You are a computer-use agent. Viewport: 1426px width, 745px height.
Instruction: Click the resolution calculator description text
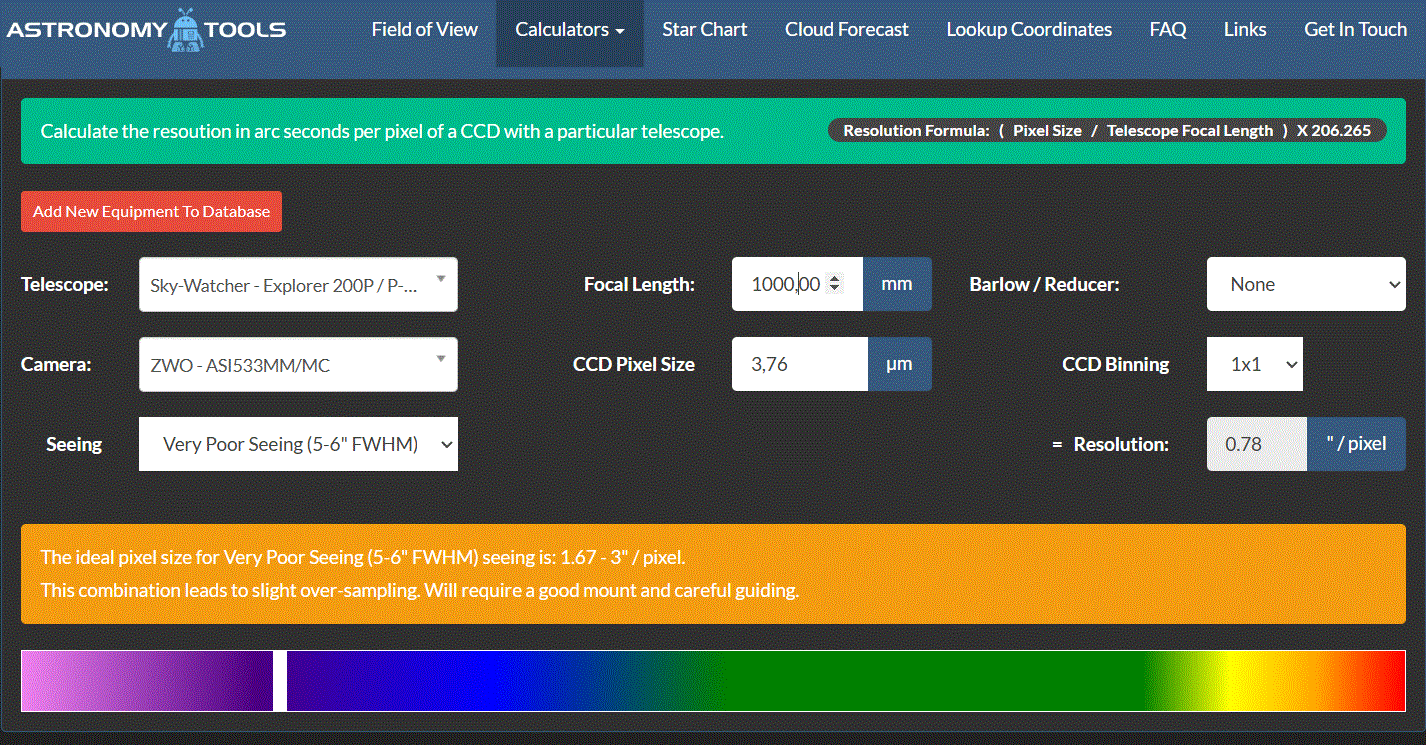pos(381,131)
